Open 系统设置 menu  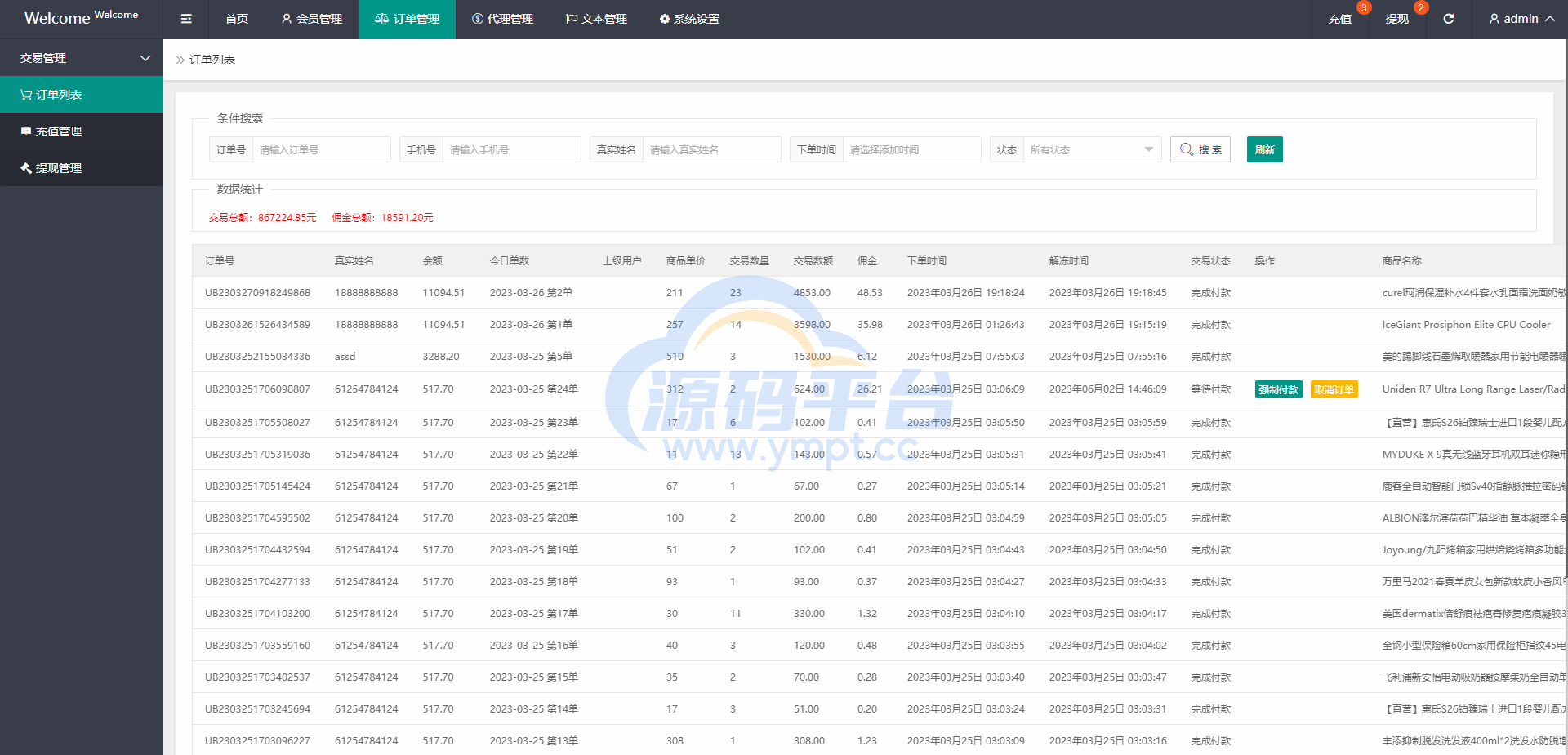[689, 19]
